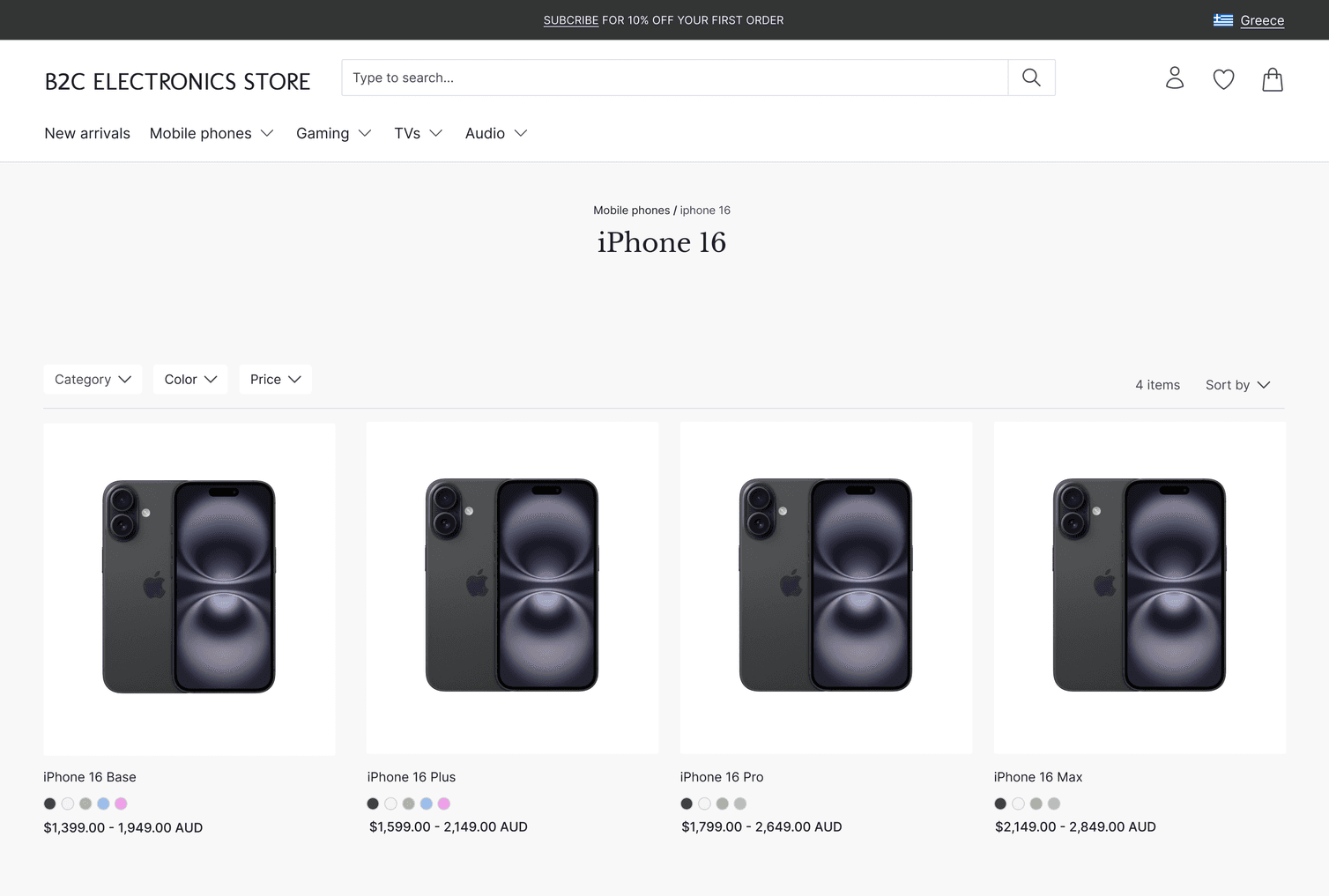1329x896 pixels.
Task: Select the blue swatch for iPhone 16 Plus
Action: (426, 803)
